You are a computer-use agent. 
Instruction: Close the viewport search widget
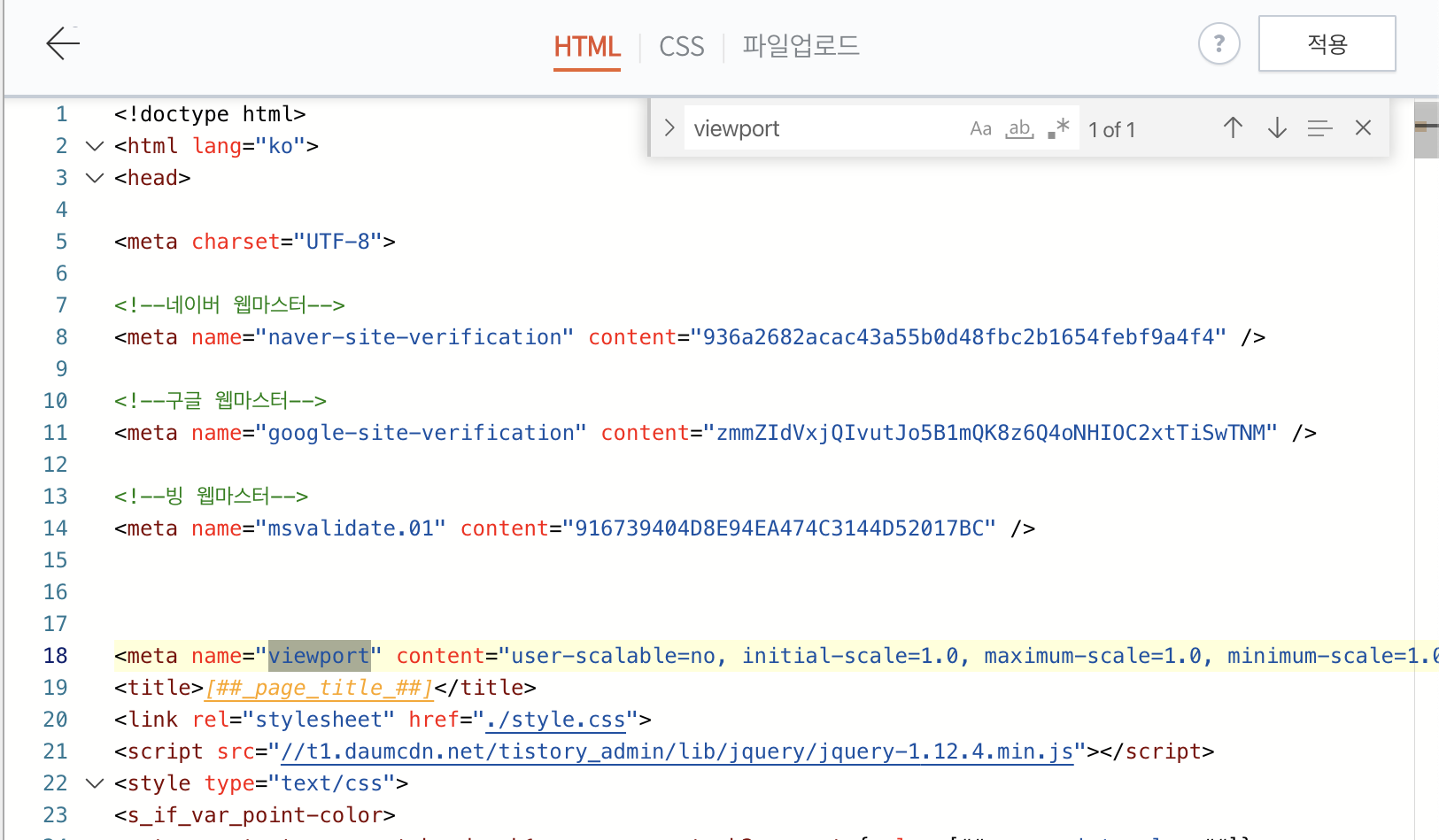tap(1362, 127)
